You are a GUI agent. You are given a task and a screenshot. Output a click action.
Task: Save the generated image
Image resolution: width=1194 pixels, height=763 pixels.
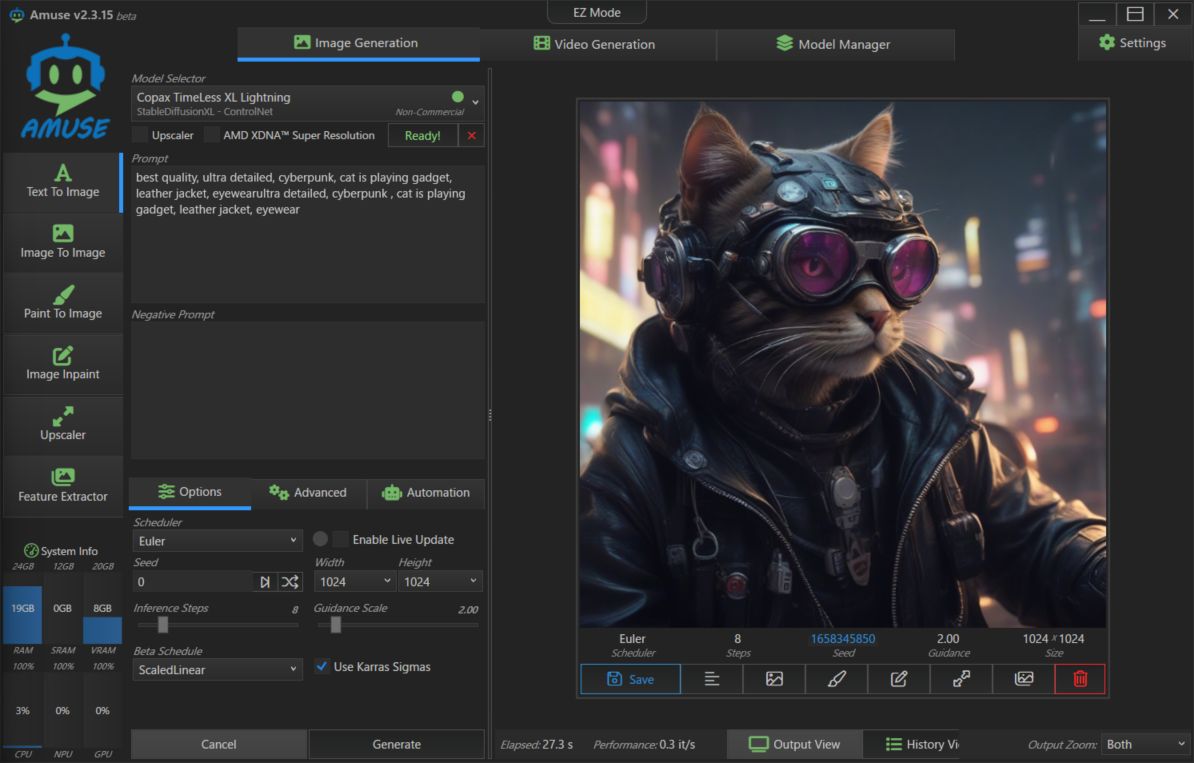[630, 679]
